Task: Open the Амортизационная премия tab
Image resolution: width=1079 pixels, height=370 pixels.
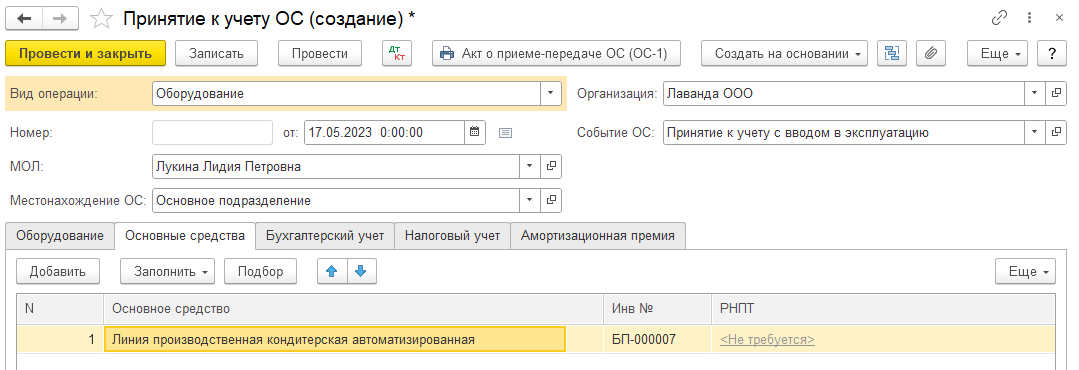Action: point(598,235)
